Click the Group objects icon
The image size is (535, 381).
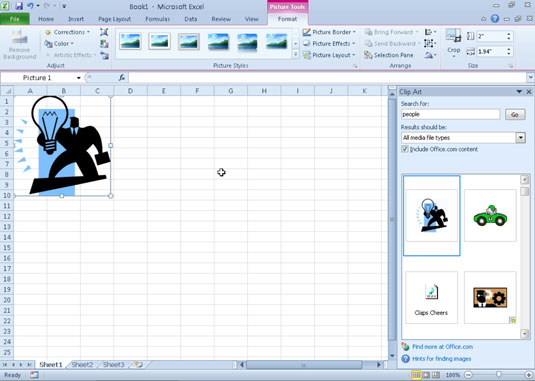point(430,44)
